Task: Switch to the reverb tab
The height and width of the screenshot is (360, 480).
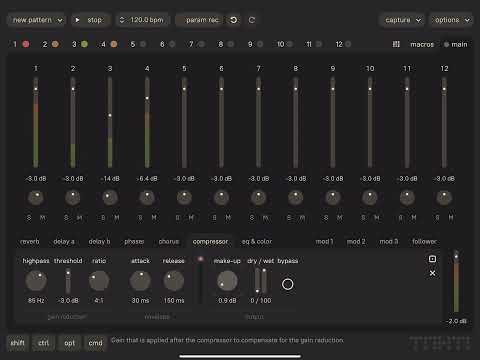Action: pos(30,241)
